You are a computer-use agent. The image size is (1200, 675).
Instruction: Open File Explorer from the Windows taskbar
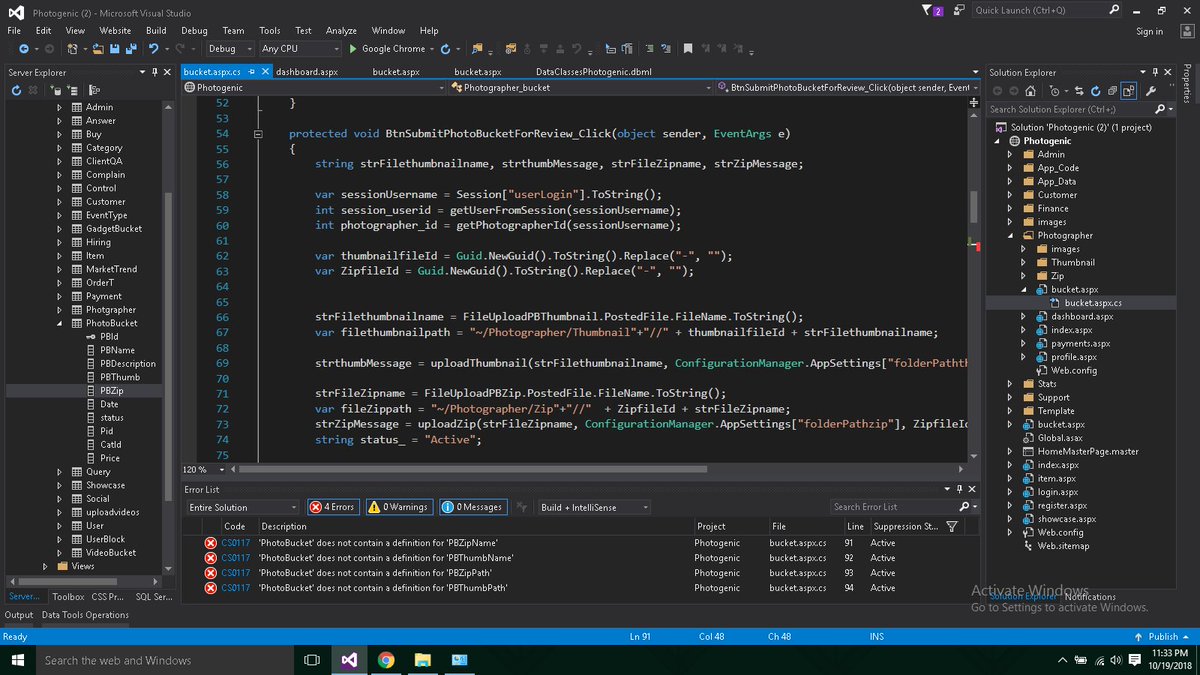[x=423, y=660]
